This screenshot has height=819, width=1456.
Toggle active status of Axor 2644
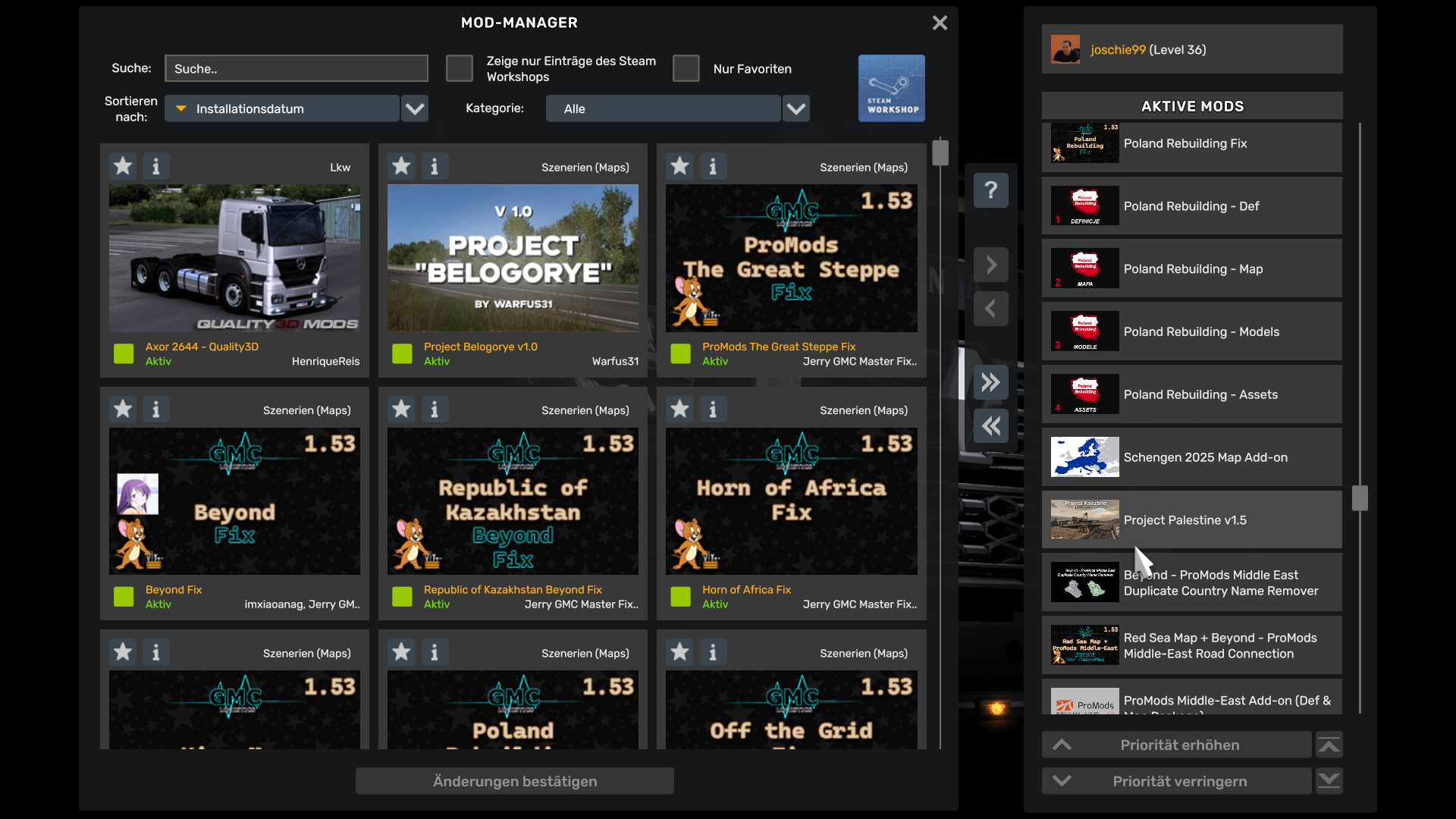pyautogui.click(x=124, y=353)
